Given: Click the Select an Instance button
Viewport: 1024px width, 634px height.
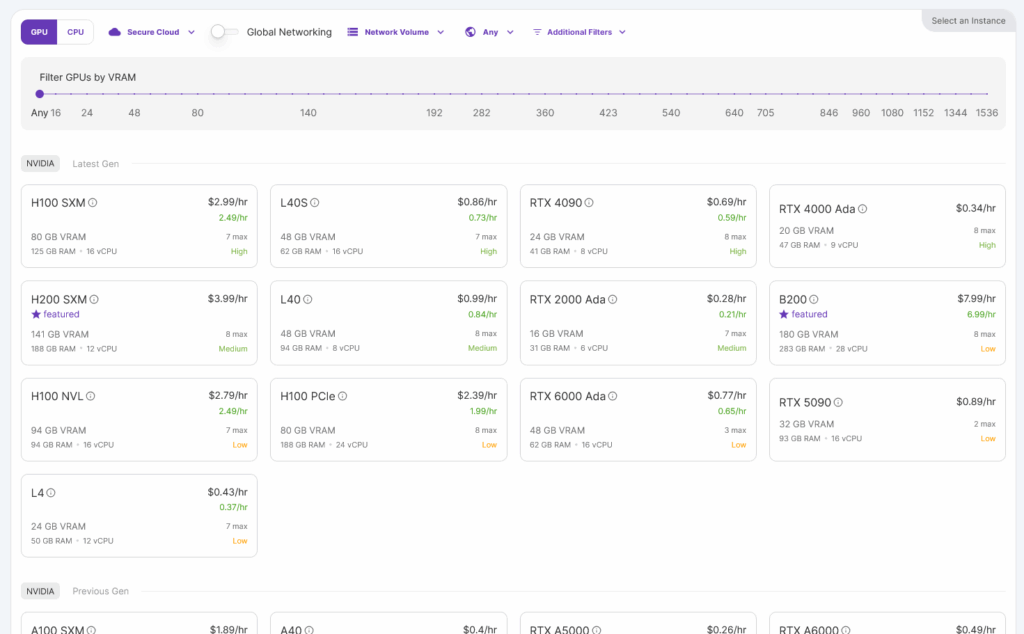Looking at the screenshot, I should 967,19.
